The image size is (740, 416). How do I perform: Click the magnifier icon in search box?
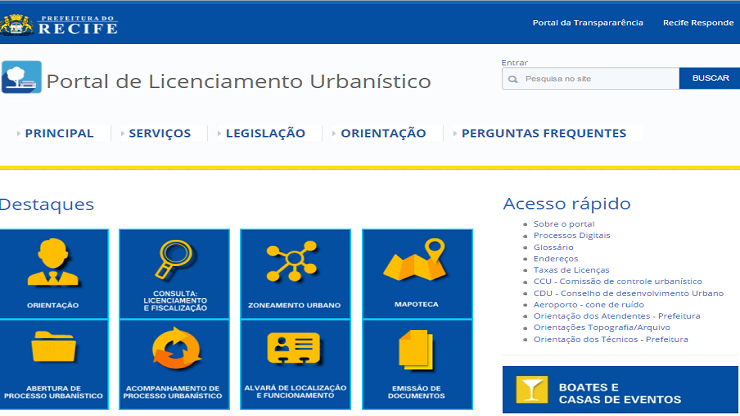tap(513, 79)
